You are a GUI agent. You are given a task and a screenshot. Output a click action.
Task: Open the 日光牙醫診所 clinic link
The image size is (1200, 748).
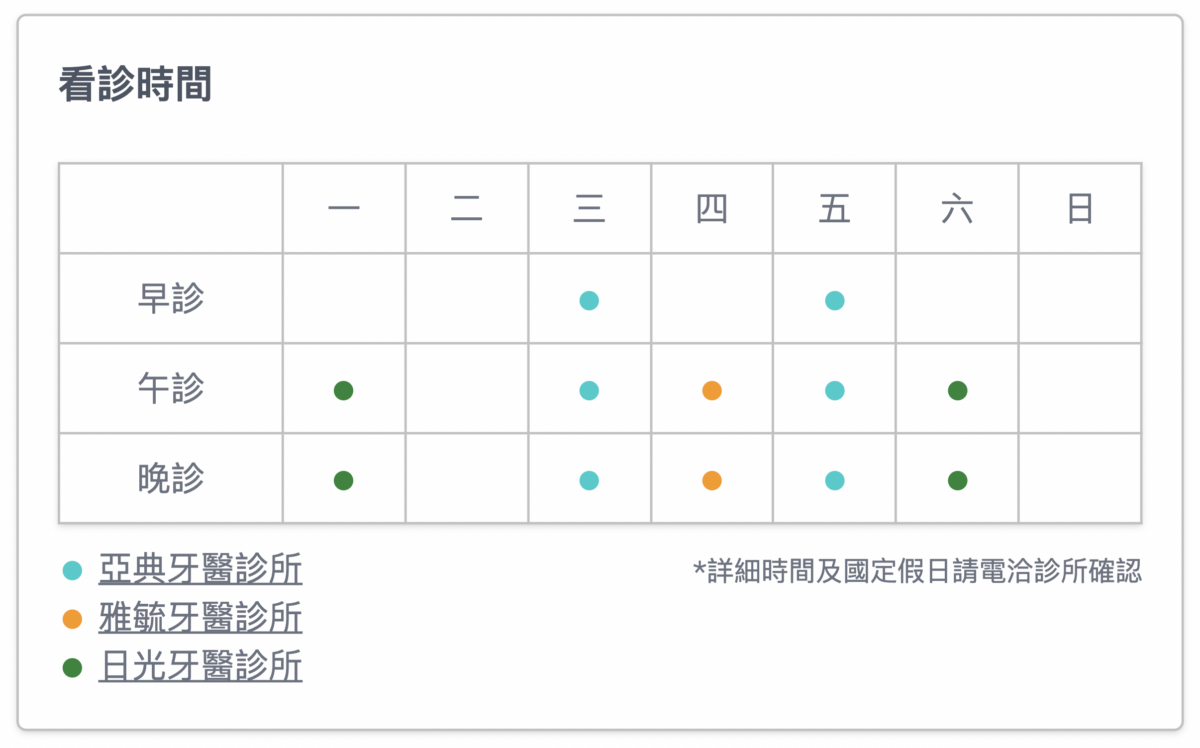coord(200,666)
